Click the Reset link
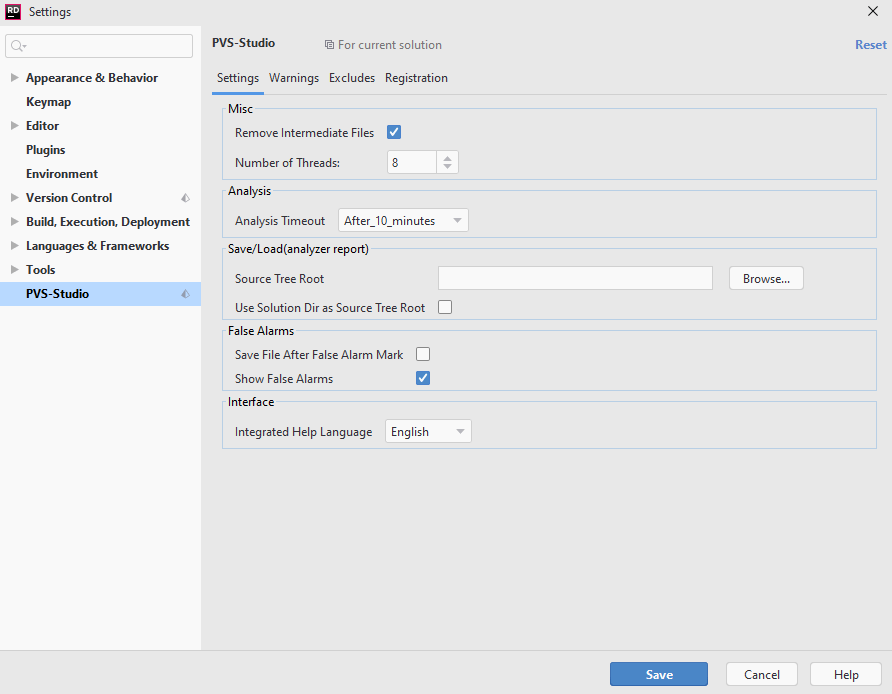The height and width of the screenshot is (694, 892). coord(870,45)
